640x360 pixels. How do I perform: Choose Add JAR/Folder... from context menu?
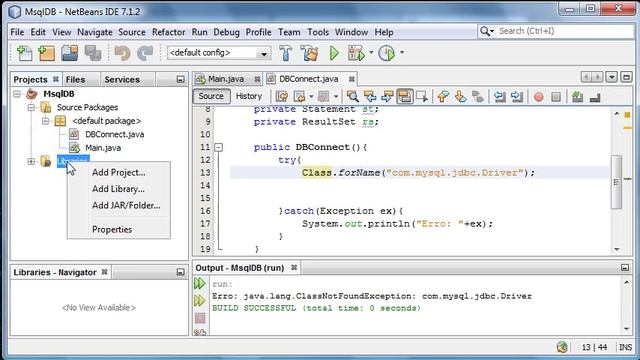(x=119, y=205)
